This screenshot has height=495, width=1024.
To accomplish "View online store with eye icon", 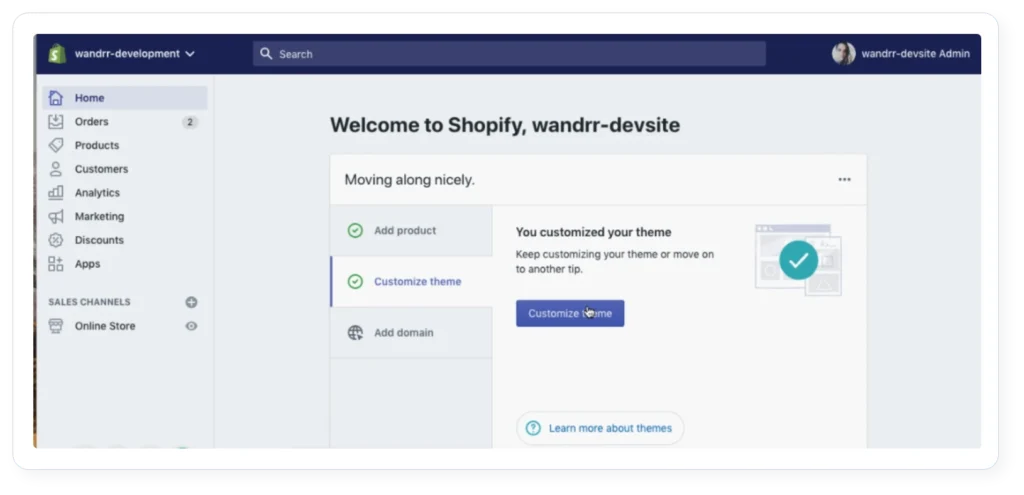I will 191,326.
